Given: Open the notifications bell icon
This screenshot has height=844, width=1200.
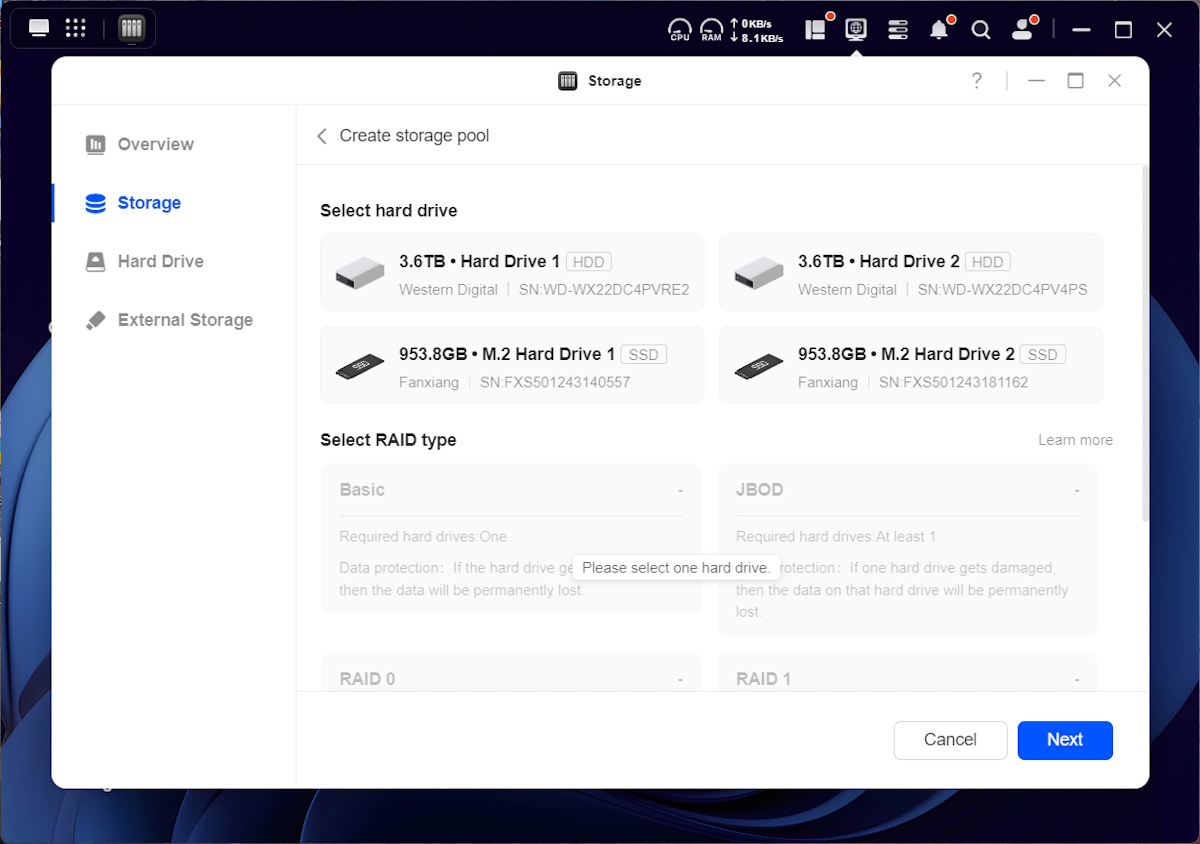Looking at the screenshot, I should coord(938,30).
